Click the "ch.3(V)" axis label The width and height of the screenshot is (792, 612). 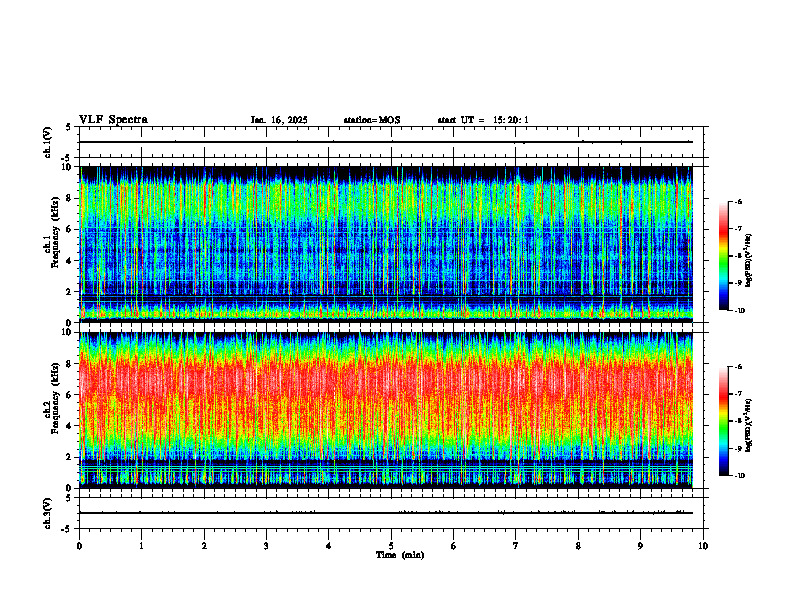tap(47, 513)
